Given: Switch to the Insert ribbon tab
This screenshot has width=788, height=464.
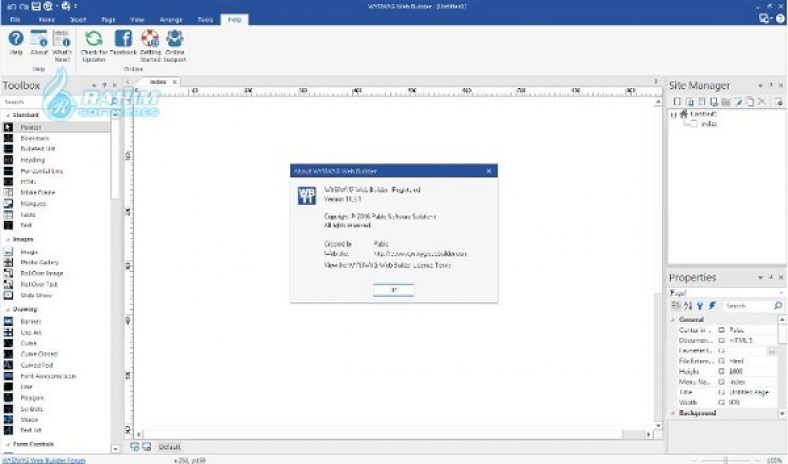Looking at the screenshot, I should coord(78,20).
